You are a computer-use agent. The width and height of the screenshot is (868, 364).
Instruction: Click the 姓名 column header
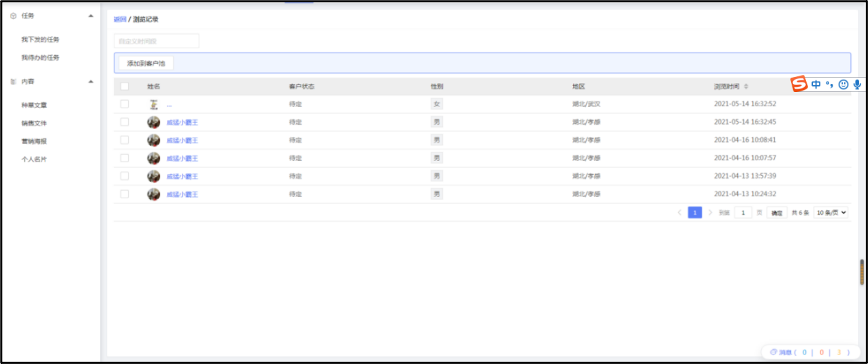click(x=153, y=87)
